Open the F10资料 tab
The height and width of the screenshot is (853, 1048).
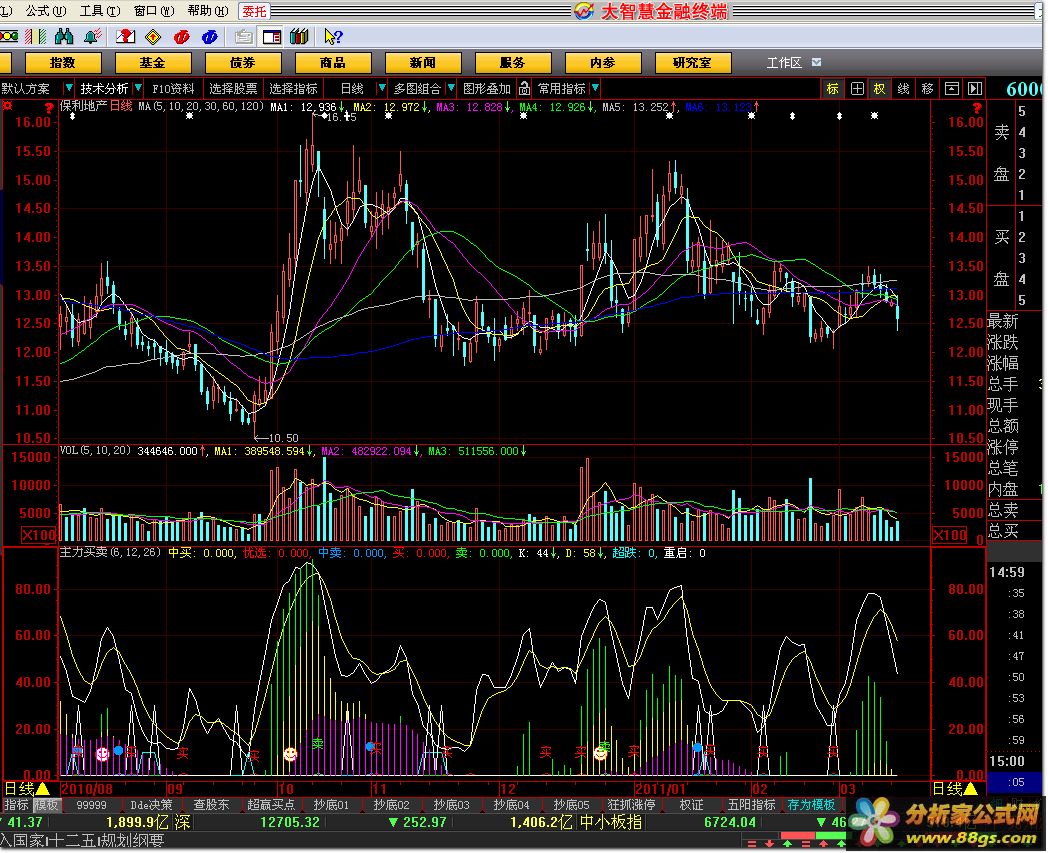pyautogui.click(x=173, y=88)
